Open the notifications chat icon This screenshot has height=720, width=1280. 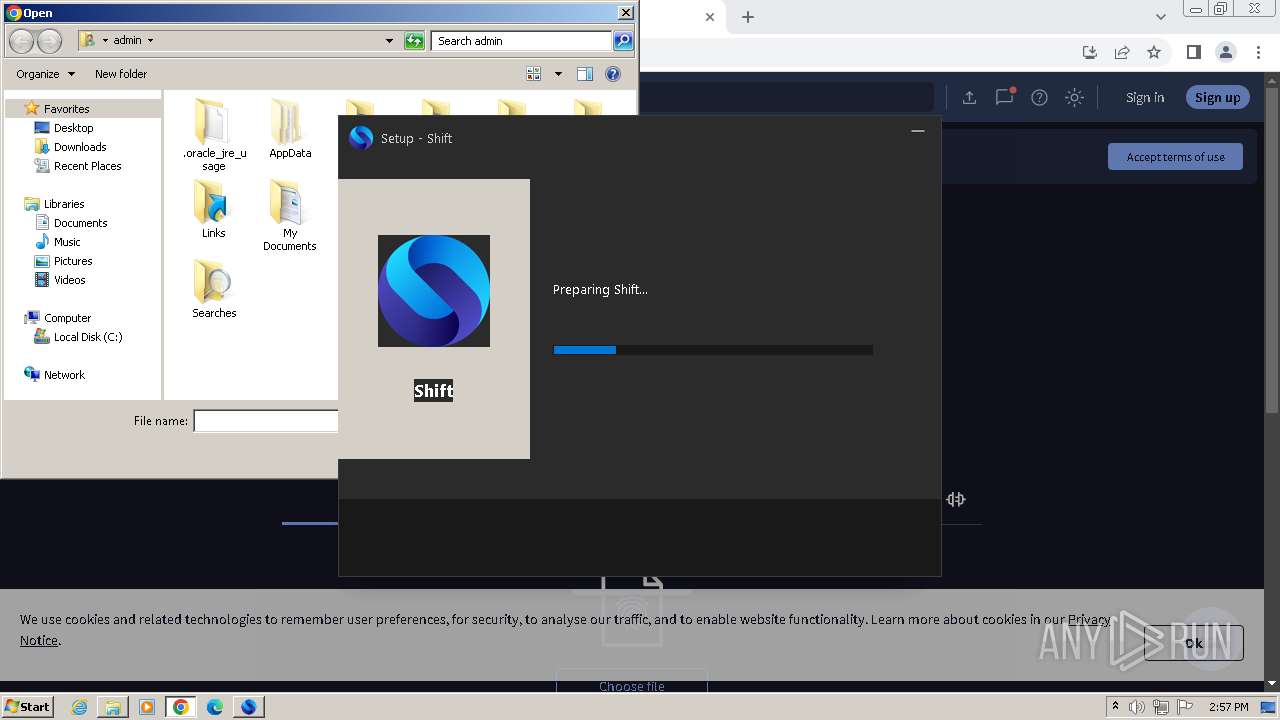1004,97
